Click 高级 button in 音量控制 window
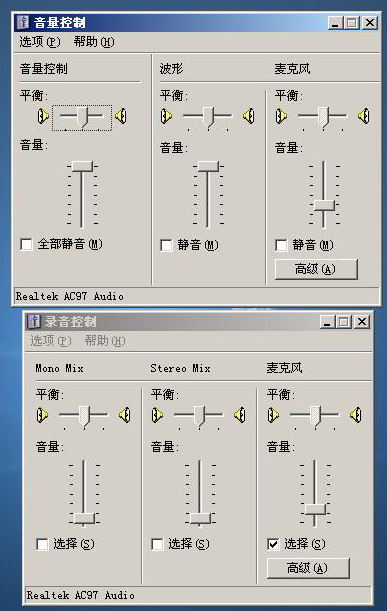This screenshot has height=611, width=387. click(316, 269)
